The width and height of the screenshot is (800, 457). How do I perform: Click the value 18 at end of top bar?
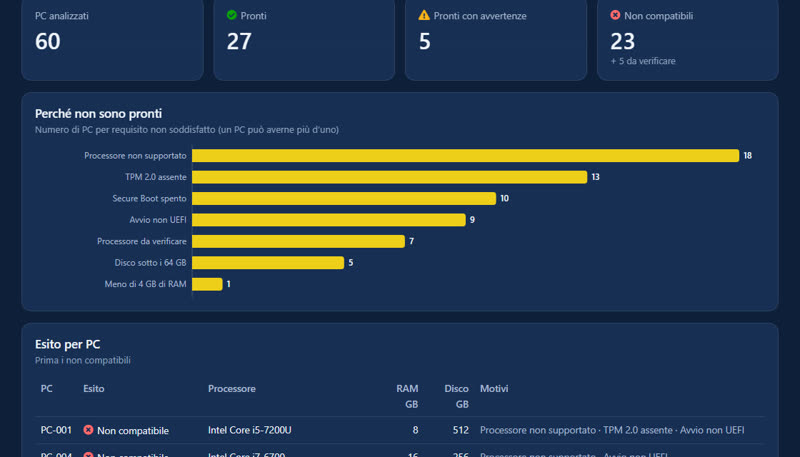click(747, 156)
